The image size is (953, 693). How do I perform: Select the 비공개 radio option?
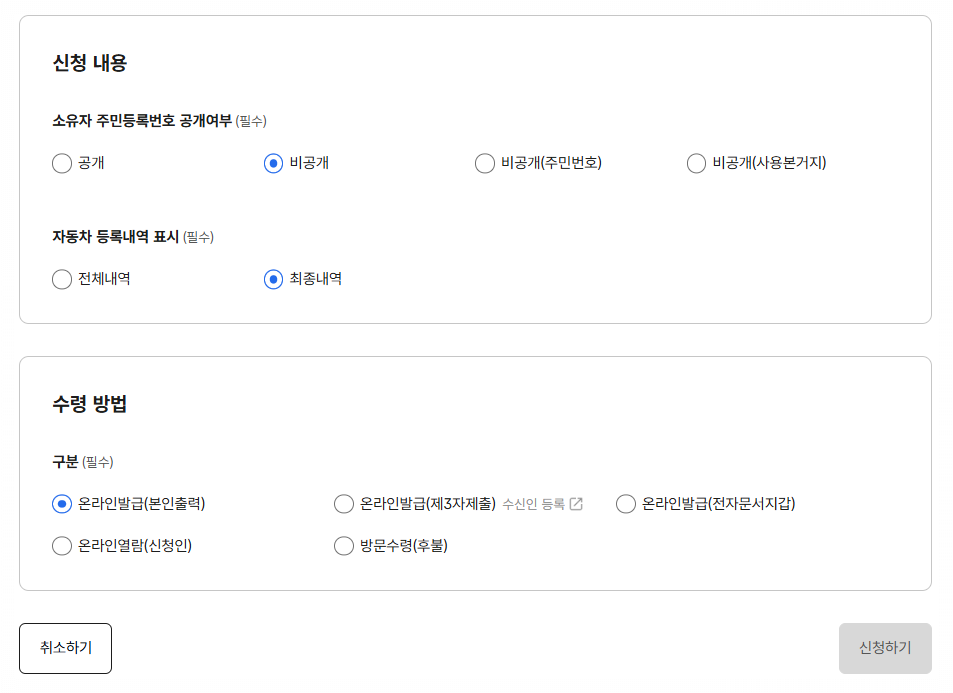coord(274,164)
